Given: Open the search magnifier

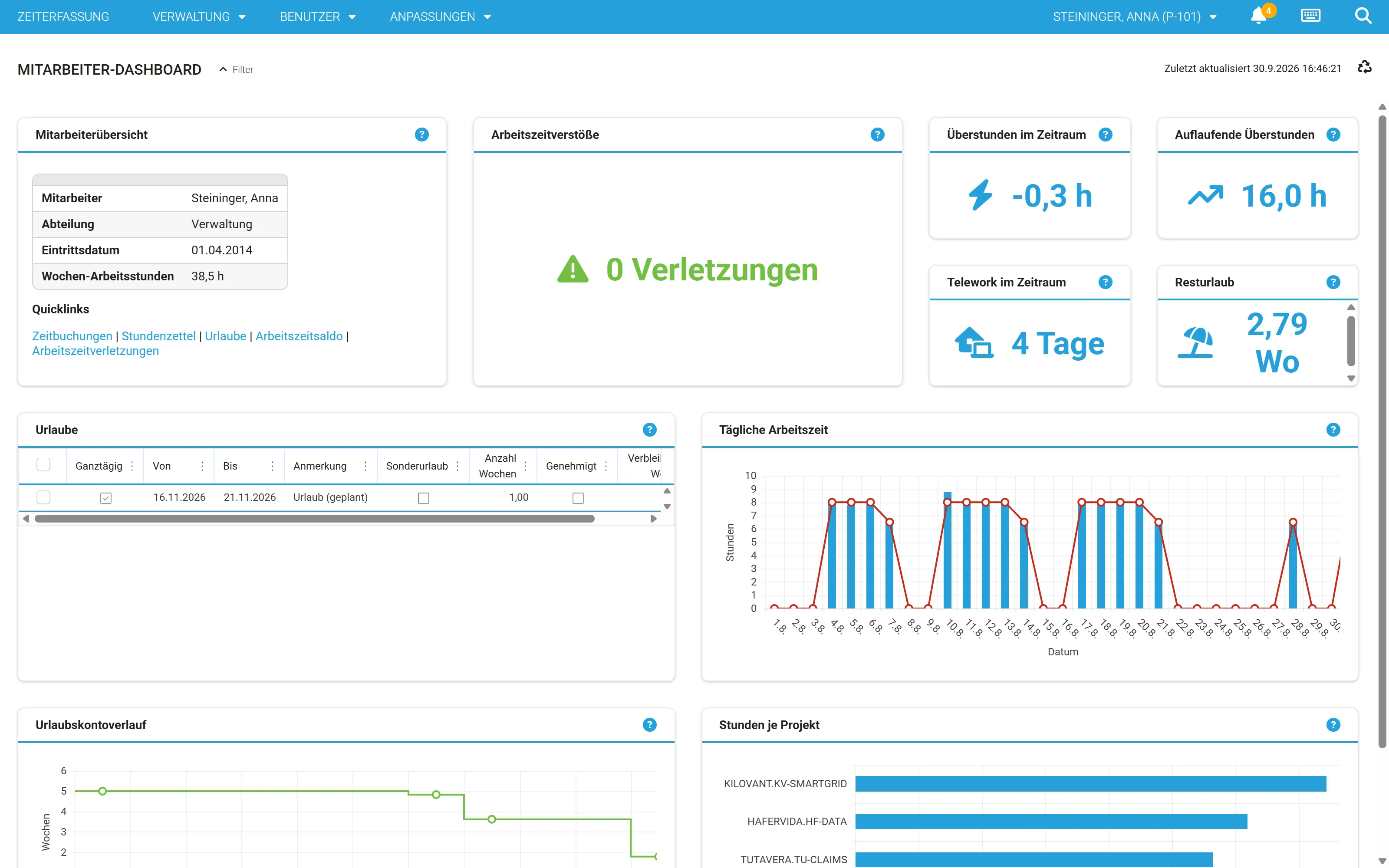Looking at the screenshot, I should coord(1363,16).
